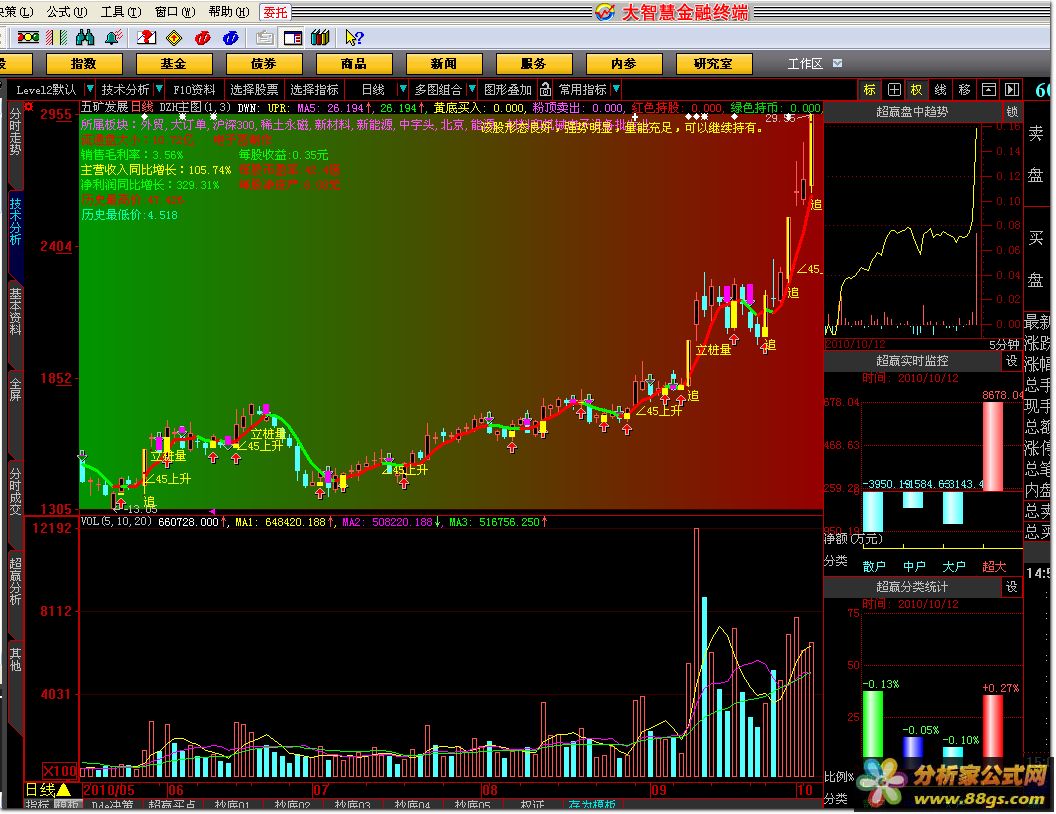
Task: Click the 卖盘 side panel label
Action: pyautogui.click(x=1036, y=154)
